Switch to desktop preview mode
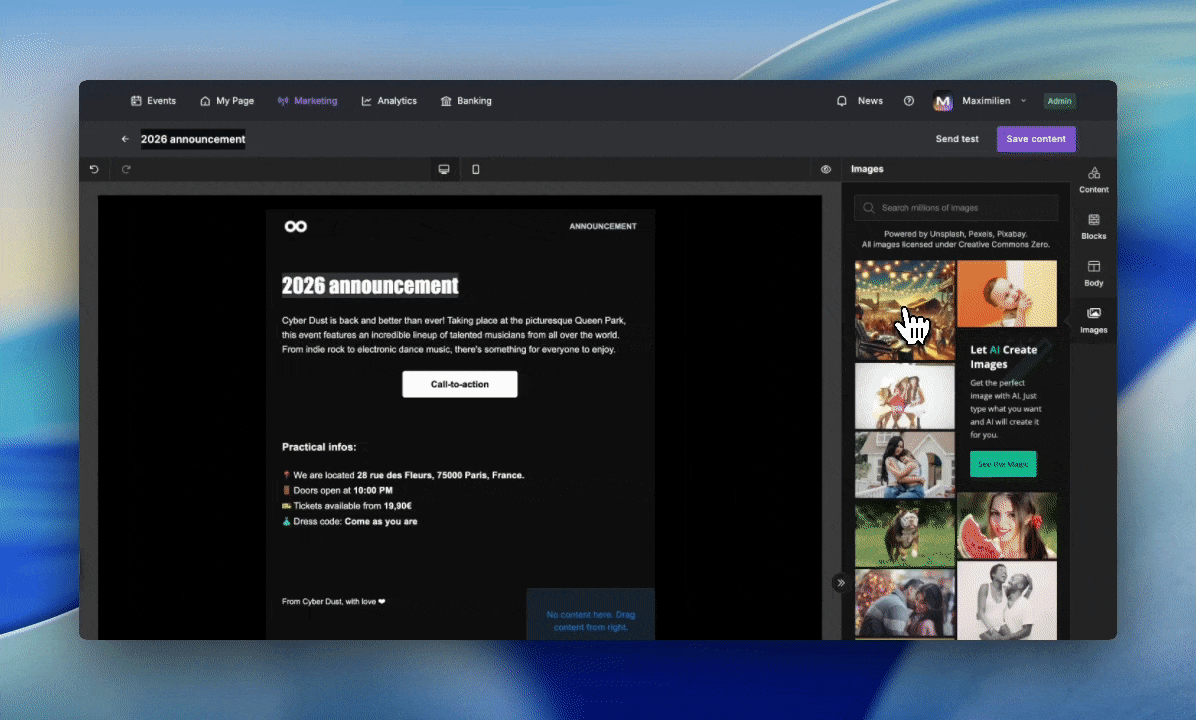The height and width of the screenshot is (720, 1196). point(444,169)
